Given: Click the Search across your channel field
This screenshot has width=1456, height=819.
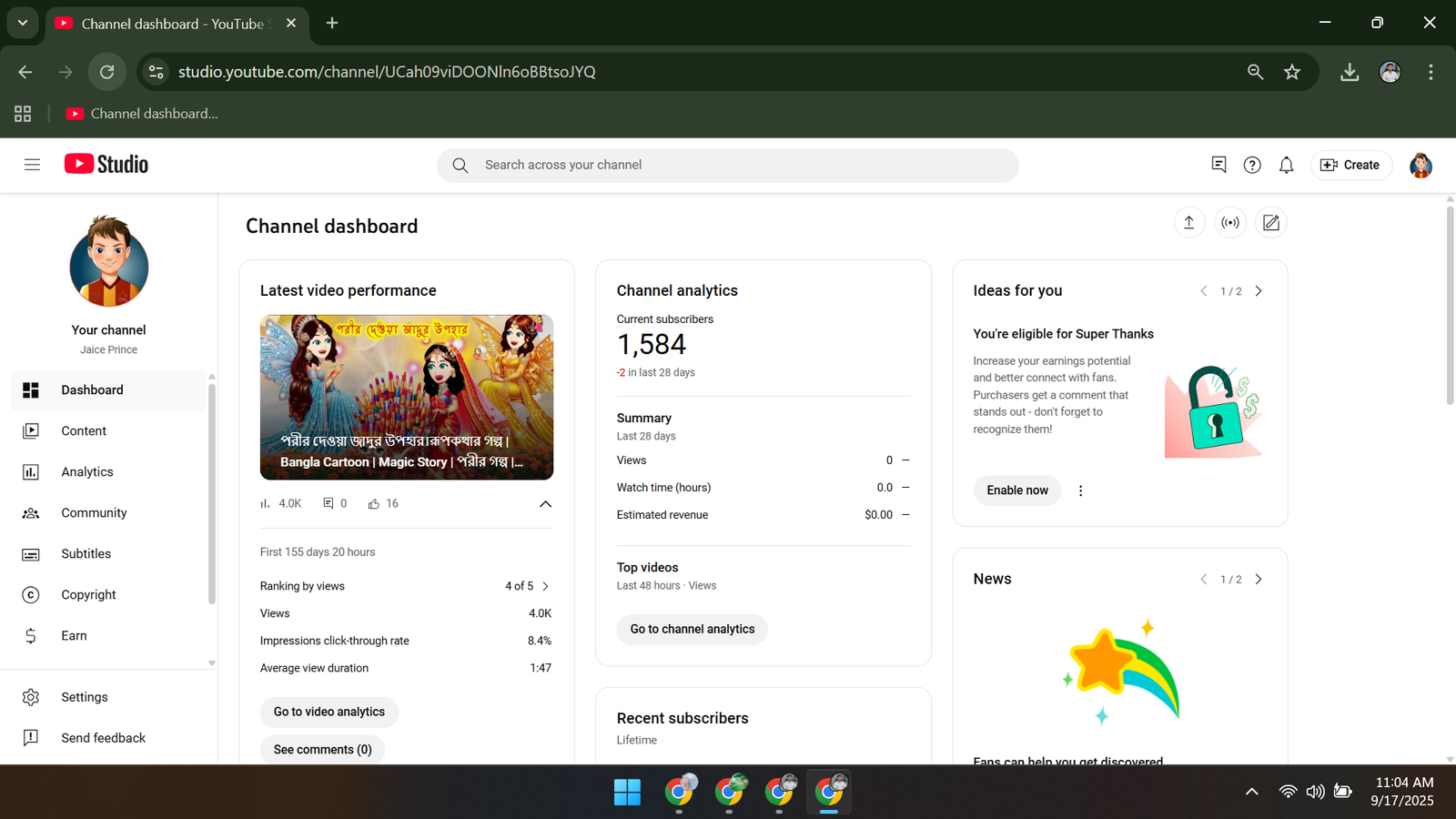Looking at the screenshot, I should 728,165.
